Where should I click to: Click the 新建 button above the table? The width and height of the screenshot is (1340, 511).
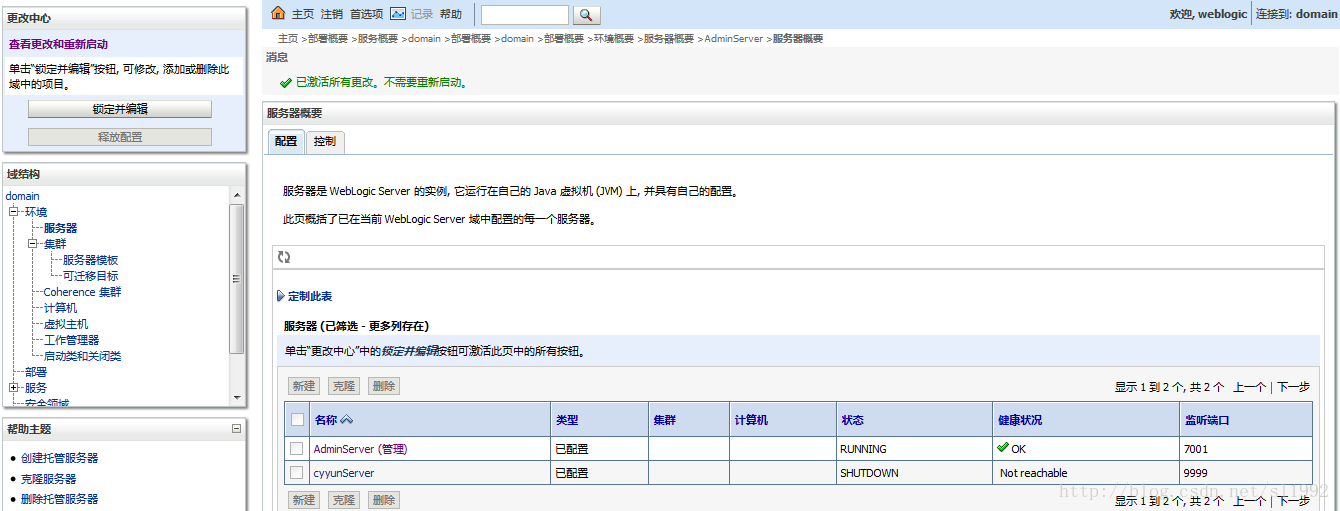(304, 386)
